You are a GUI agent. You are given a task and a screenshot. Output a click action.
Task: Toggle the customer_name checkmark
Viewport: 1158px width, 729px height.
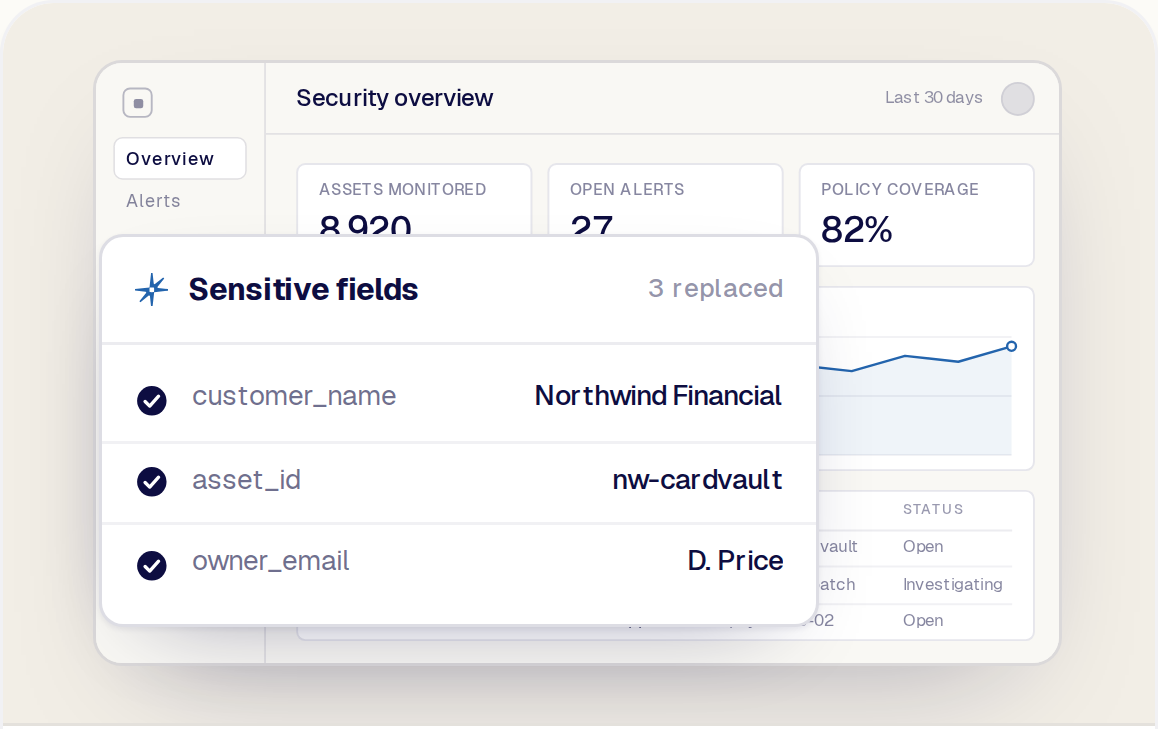(x=151, y=400)
